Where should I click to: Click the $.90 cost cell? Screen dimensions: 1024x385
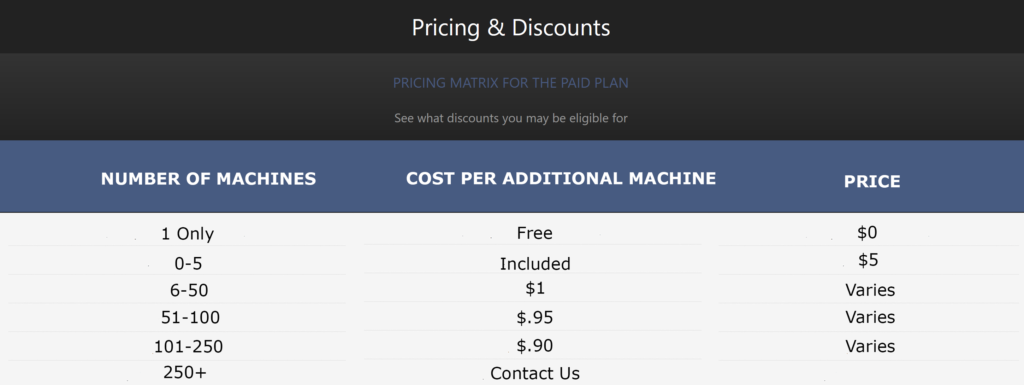[x=535, y=345]
